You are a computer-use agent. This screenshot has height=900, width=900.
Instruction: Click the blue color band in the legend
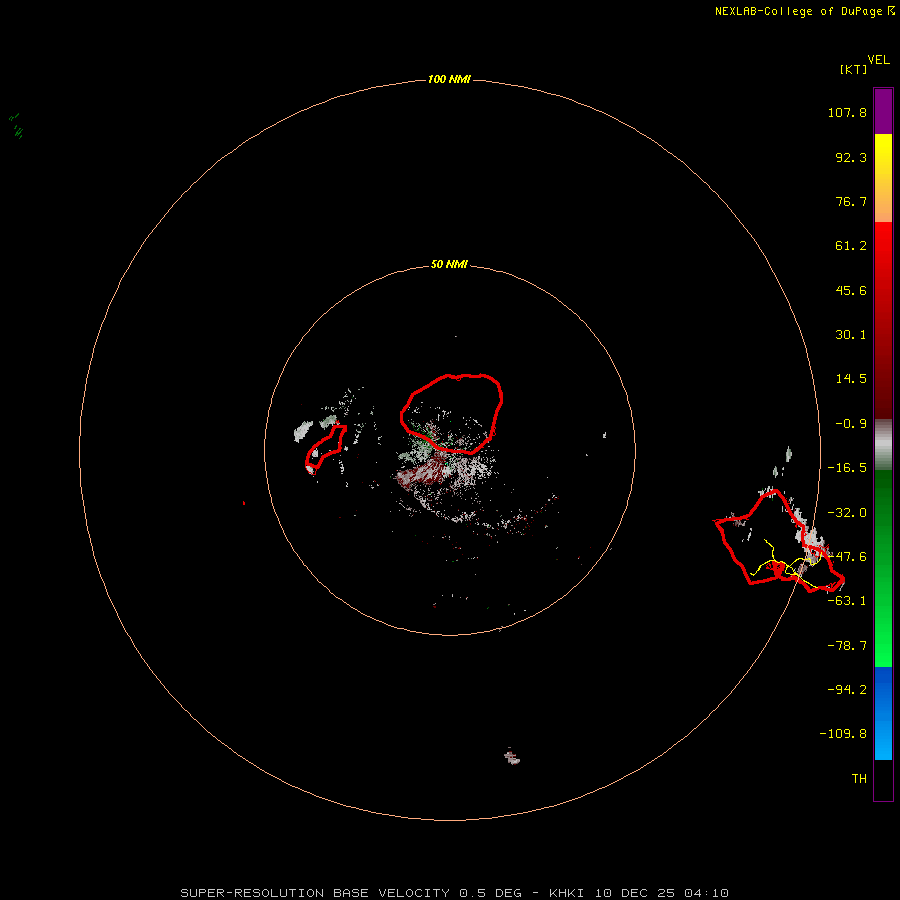[x=883, y=713]
